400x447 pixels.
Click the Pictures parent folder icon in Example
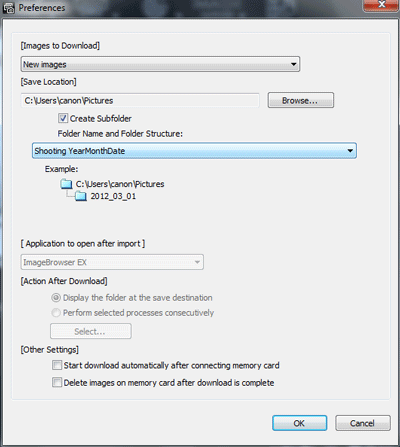[x=66, y=184]
